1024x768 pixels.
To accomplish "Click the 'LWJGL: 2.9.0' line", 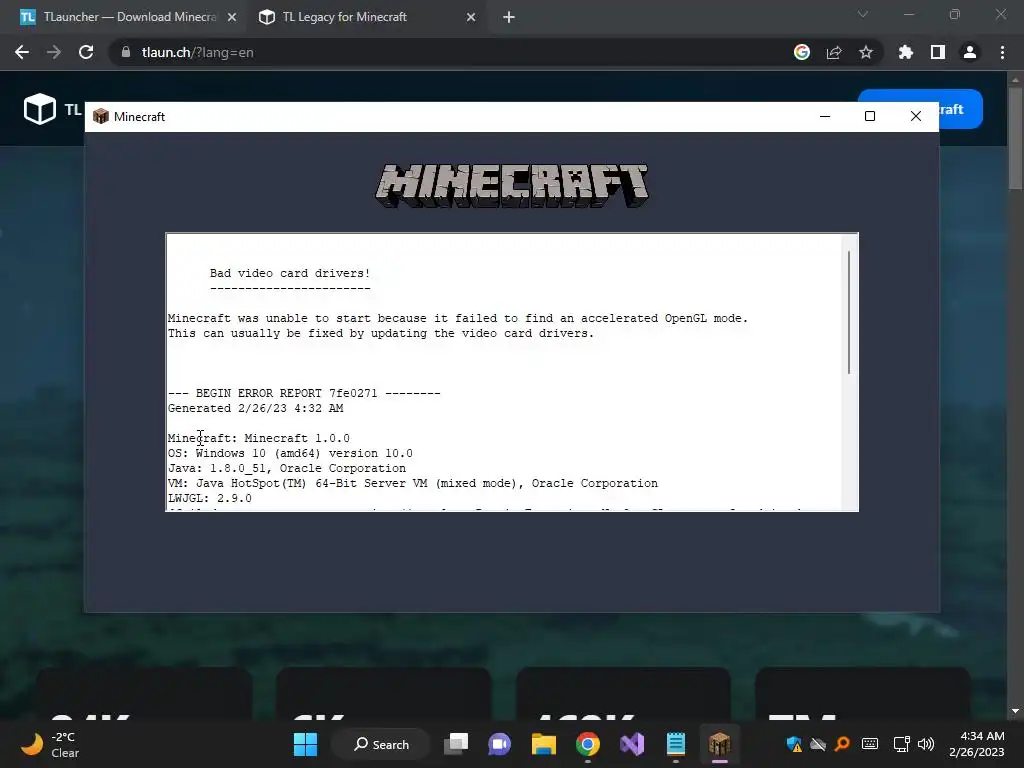I will tap(210, 498).
